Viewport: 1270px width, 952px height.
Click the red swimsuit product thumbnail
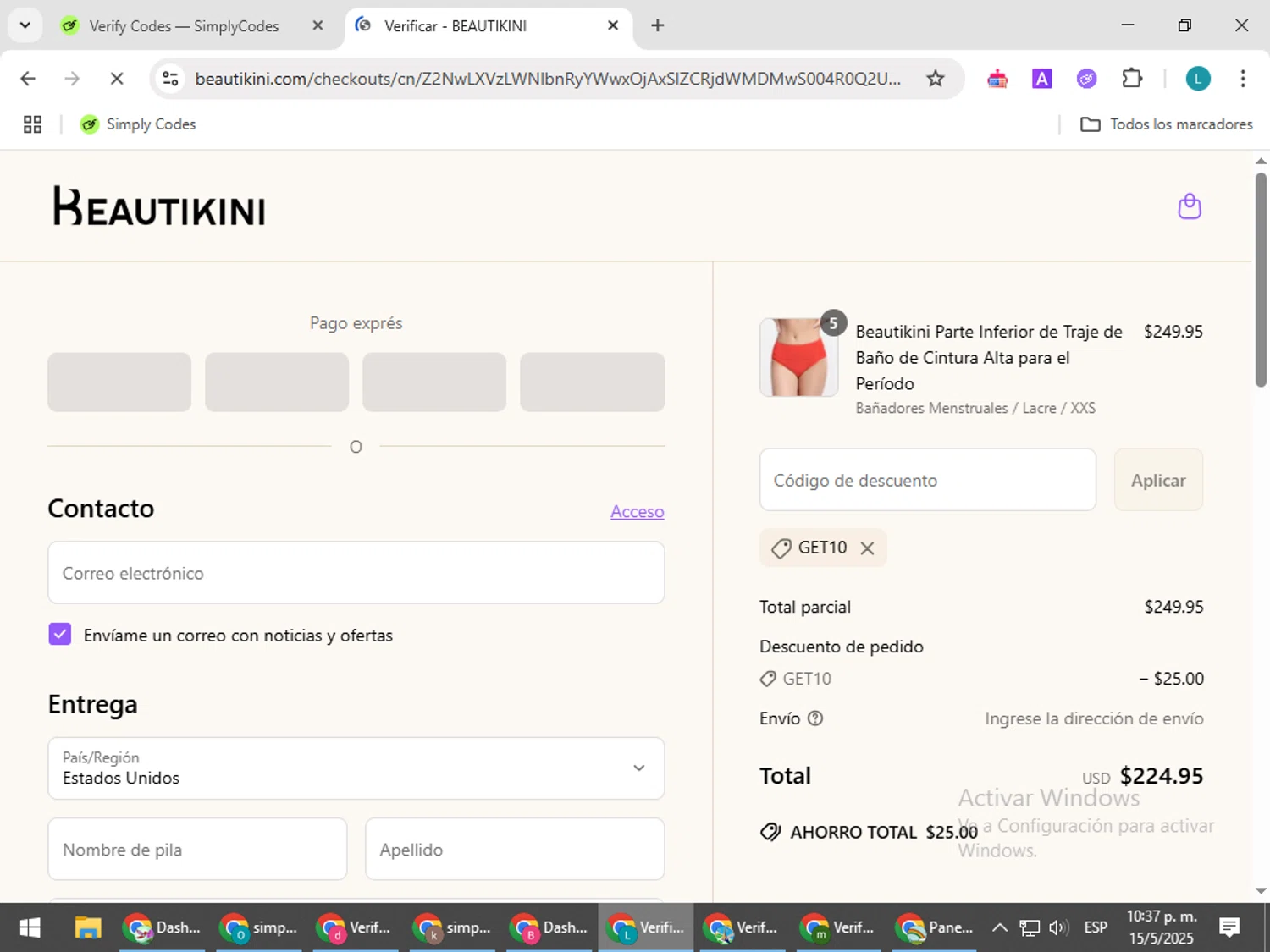798,357
